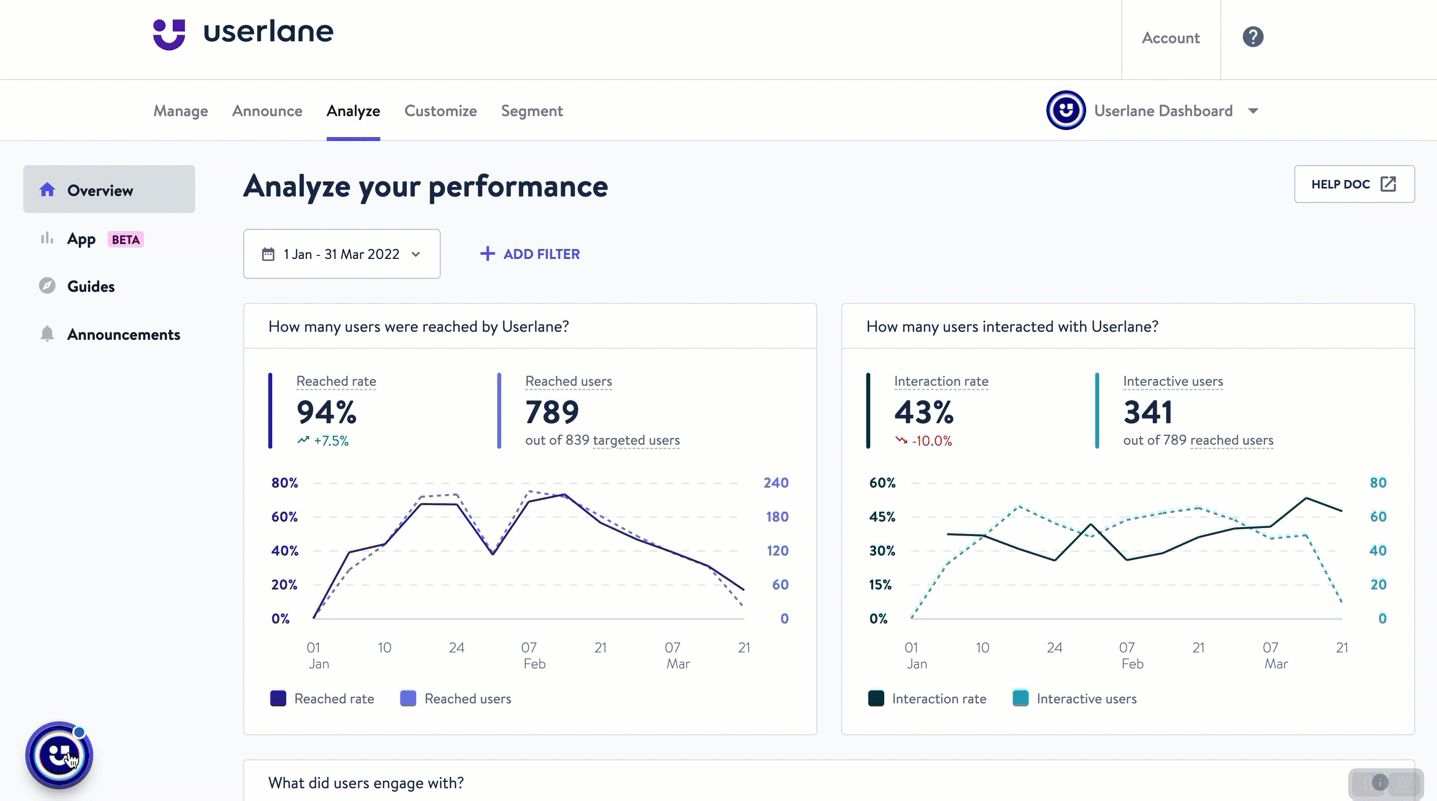
Task: Click 'How many users were reached by Userlane?' title
Action: [x=419, y=327]
